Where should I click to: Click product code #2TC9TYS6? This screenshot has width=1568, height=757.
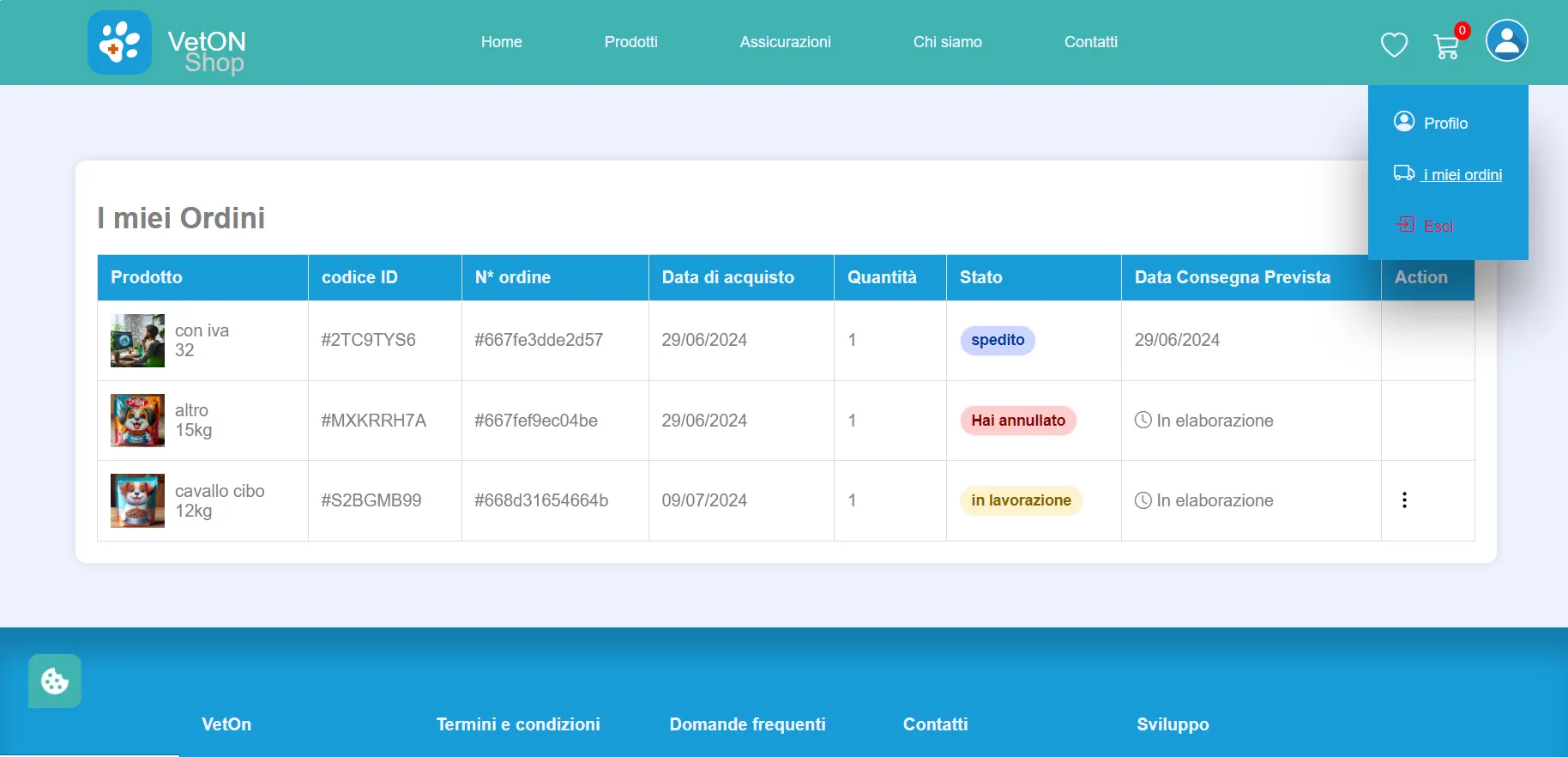tap(369, 340)
